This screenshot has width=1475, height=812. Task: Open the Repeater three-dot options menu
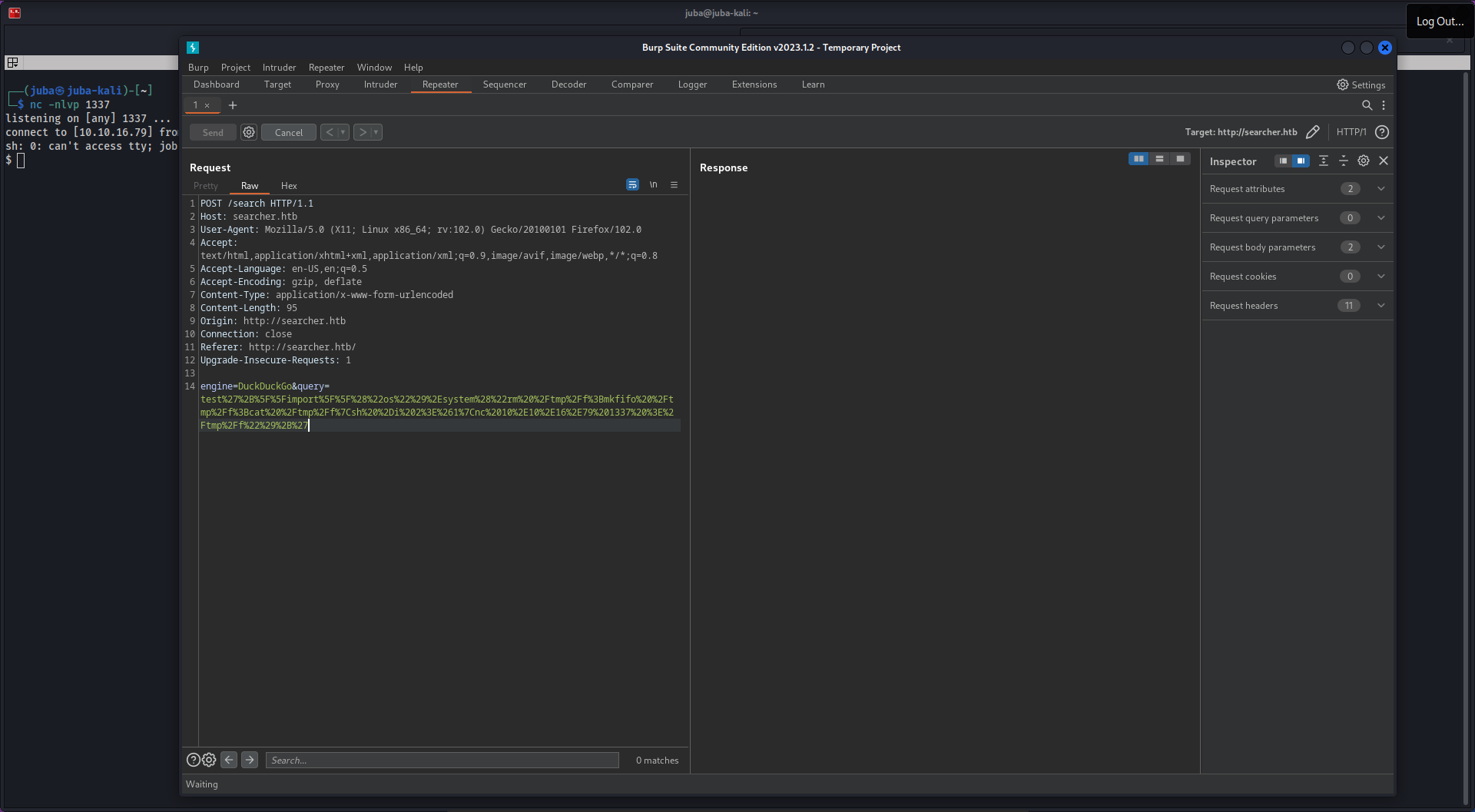tap(1384, 105)
